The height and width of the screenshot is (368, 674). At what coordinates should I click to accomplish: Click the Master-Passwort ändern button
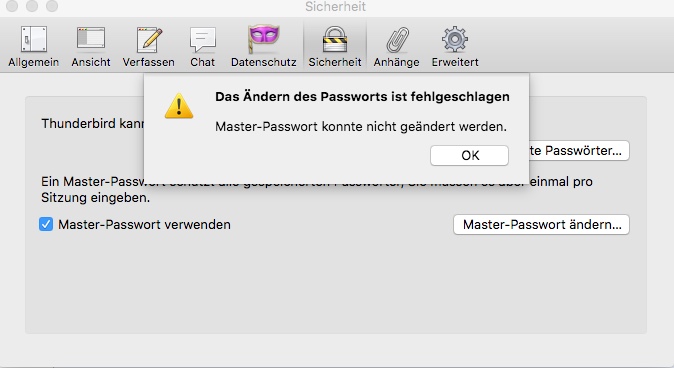coord(541,224)
